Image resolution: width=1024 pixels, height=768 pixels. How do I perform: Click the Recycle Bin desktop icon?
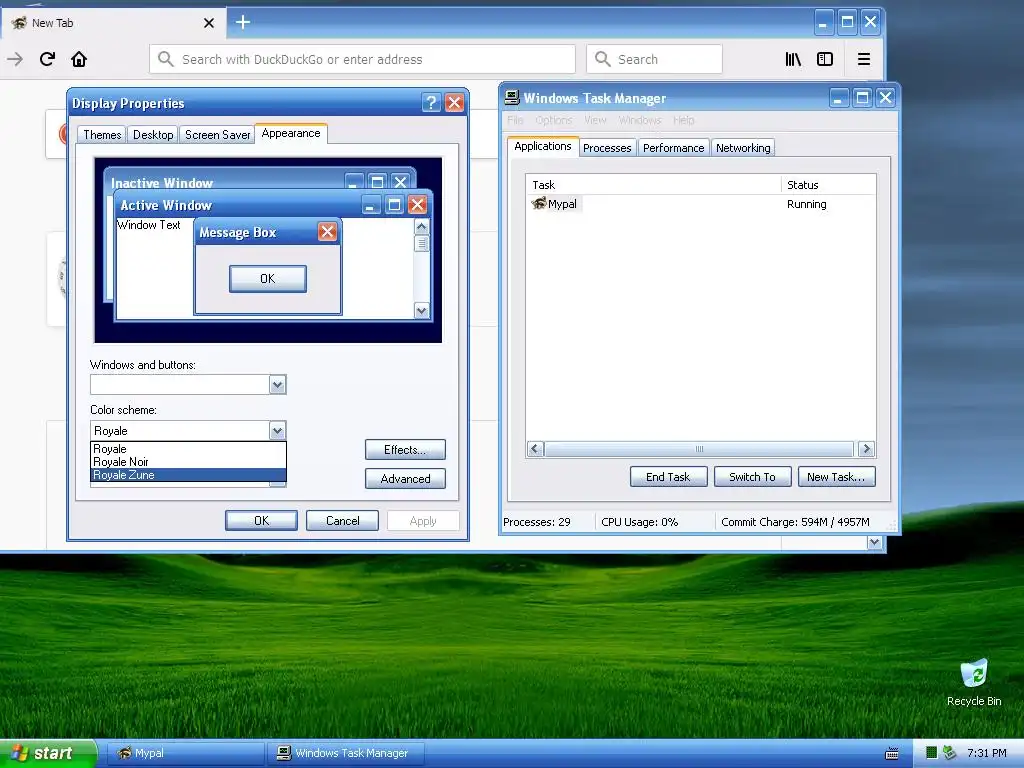pos(974,682)
